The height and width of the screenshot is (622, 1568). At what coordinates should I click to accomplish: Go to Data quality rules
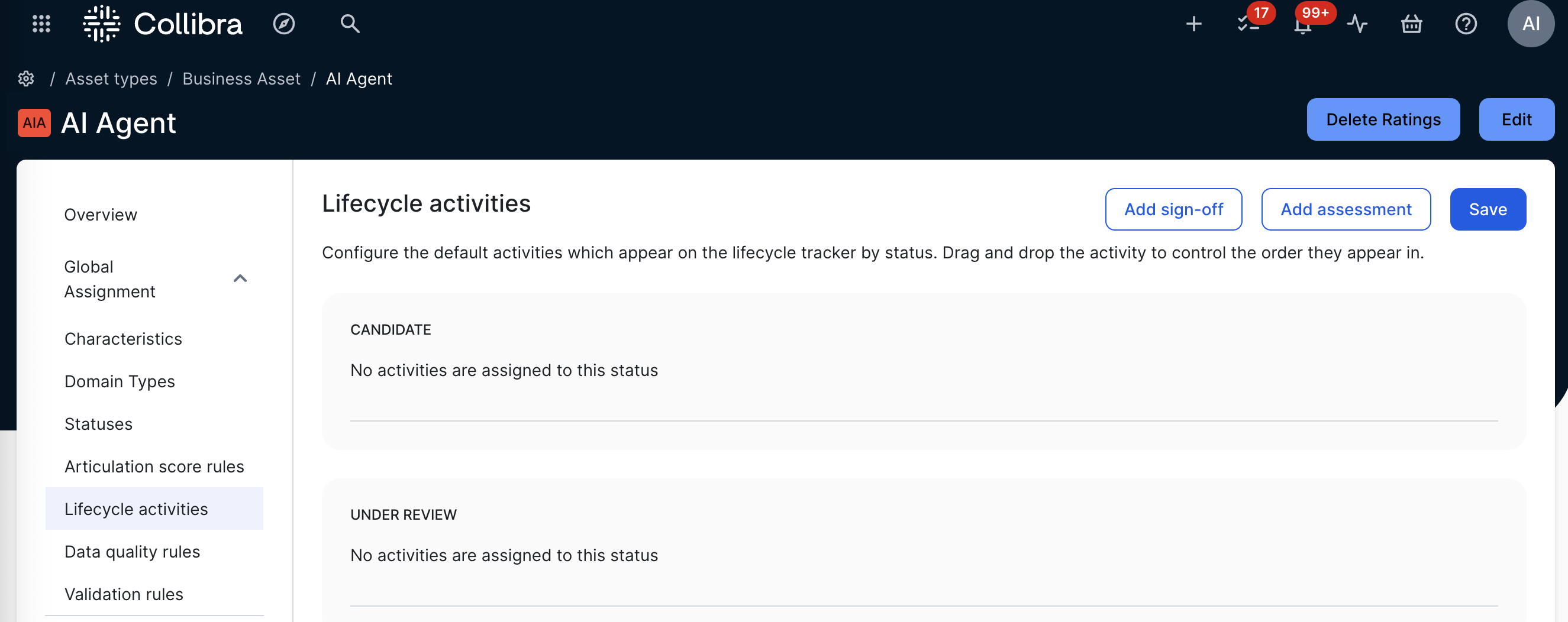click(x=132, y=551)
